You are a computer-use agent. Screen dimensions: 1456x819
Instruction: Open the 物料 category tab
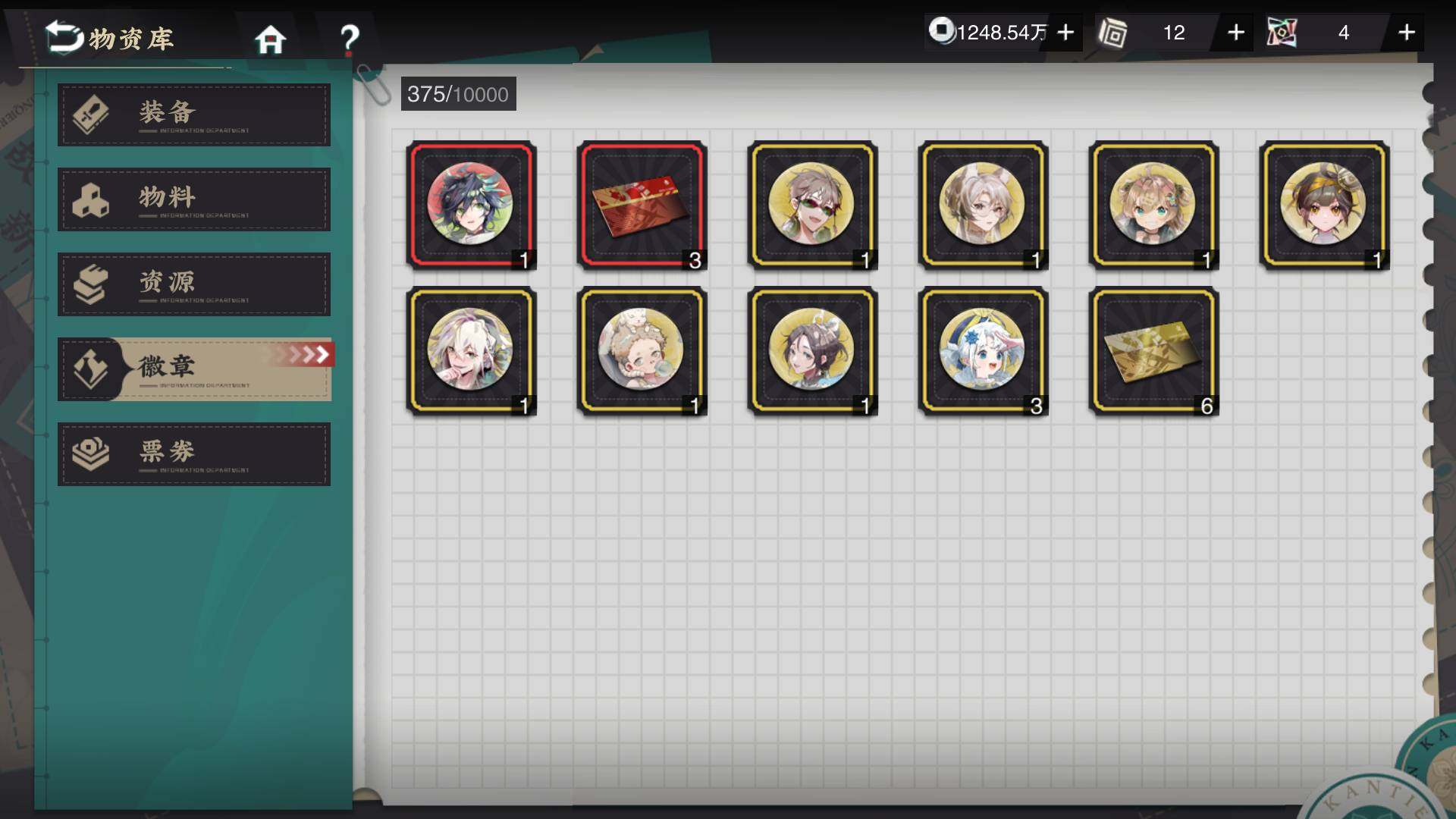click(194, 199)
